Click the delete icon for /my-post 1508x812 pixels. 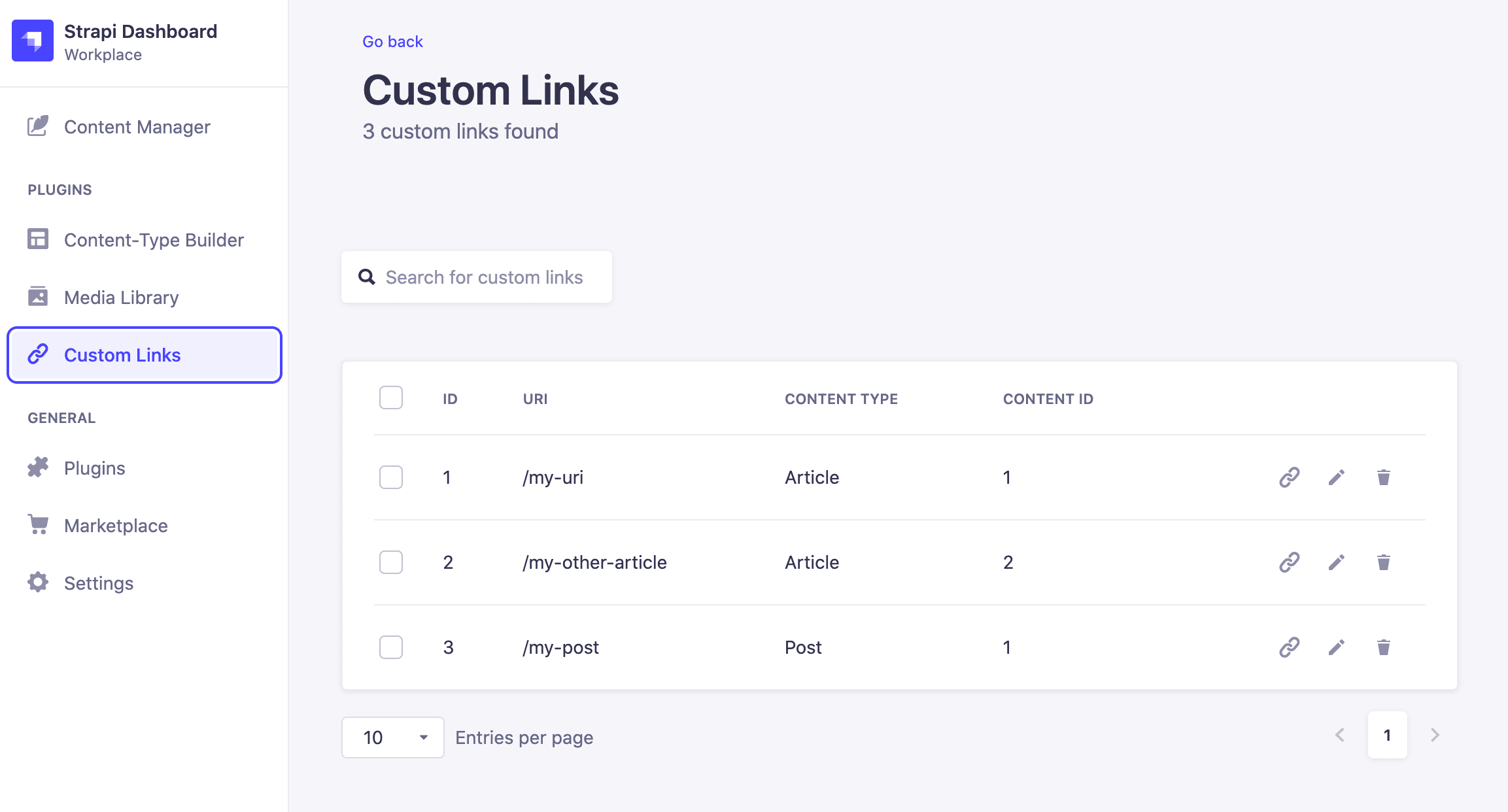(x=1384, y=646)
